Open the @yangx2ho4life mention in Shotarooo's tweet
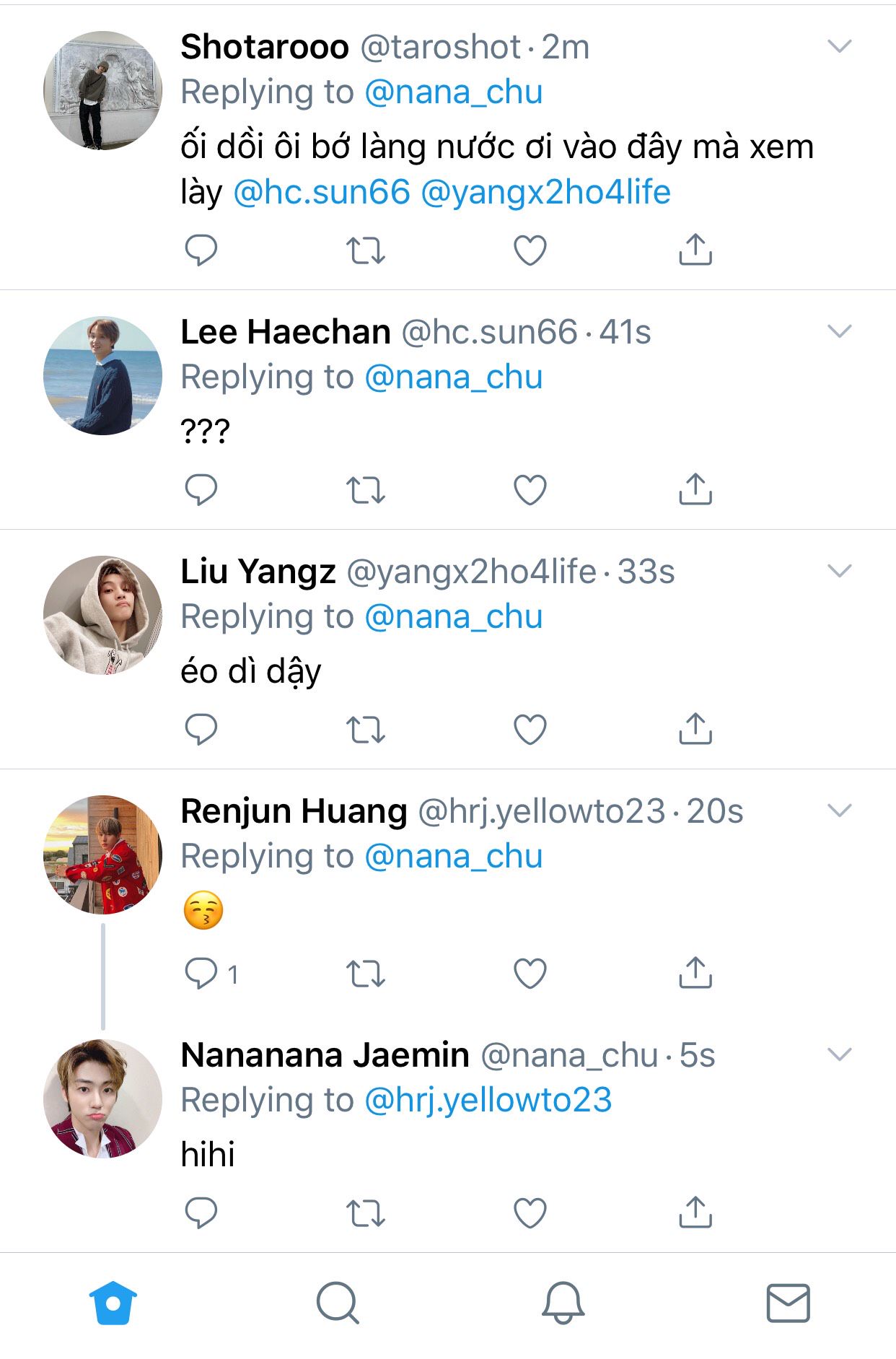The height and width of the screenshot is (1359, 896). (x=545, y=193)
